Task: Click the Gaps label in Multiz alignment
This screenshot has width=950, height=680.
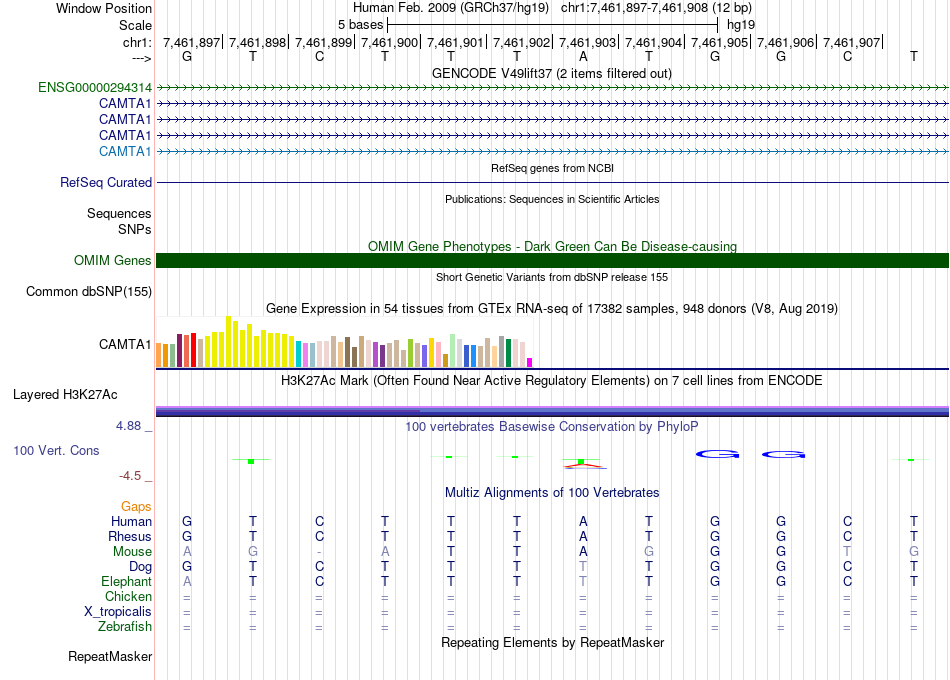Action: (x=136, y=506)
